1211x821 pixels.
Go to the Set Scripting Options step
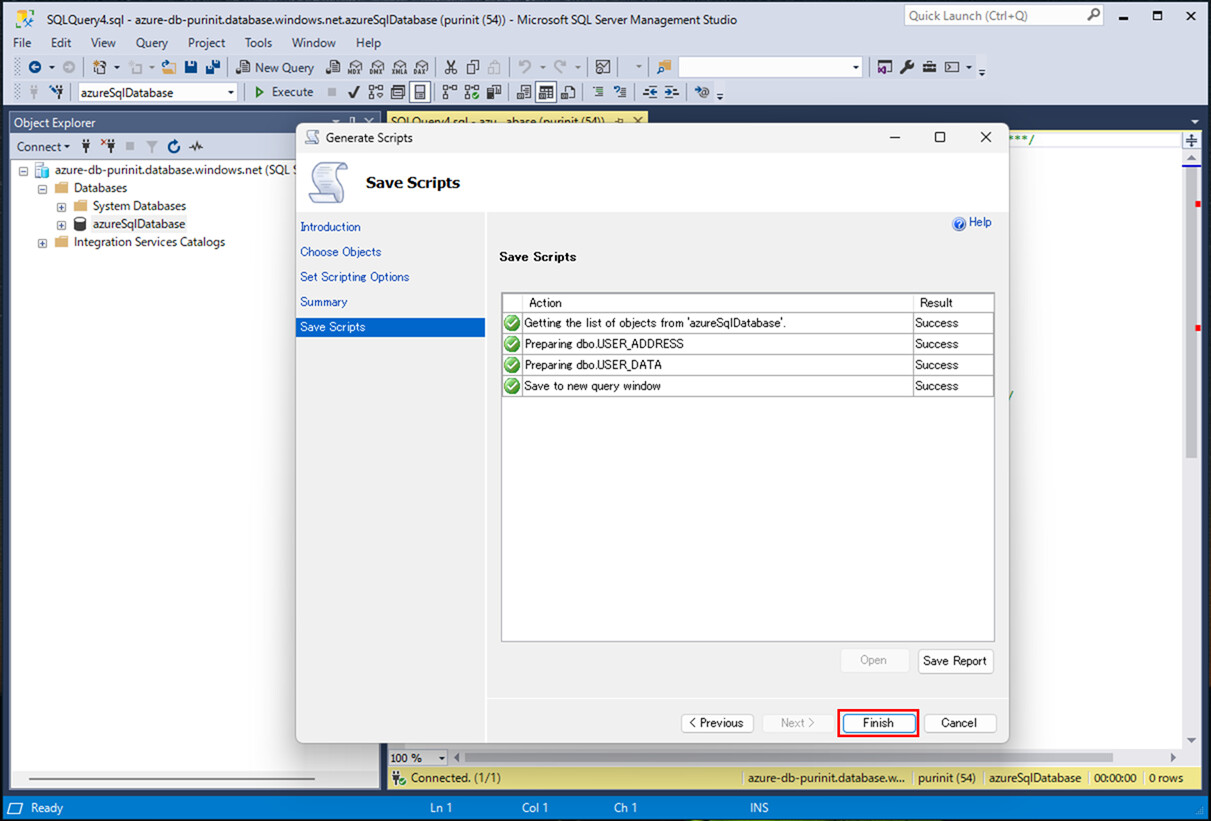[x=354, y=277]
